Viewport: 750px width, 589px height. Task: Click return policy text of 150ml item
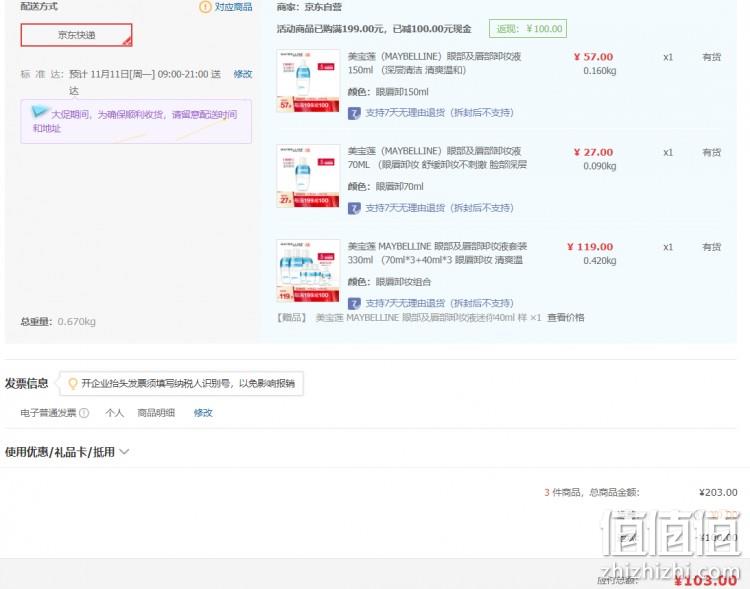coord(439,113)
